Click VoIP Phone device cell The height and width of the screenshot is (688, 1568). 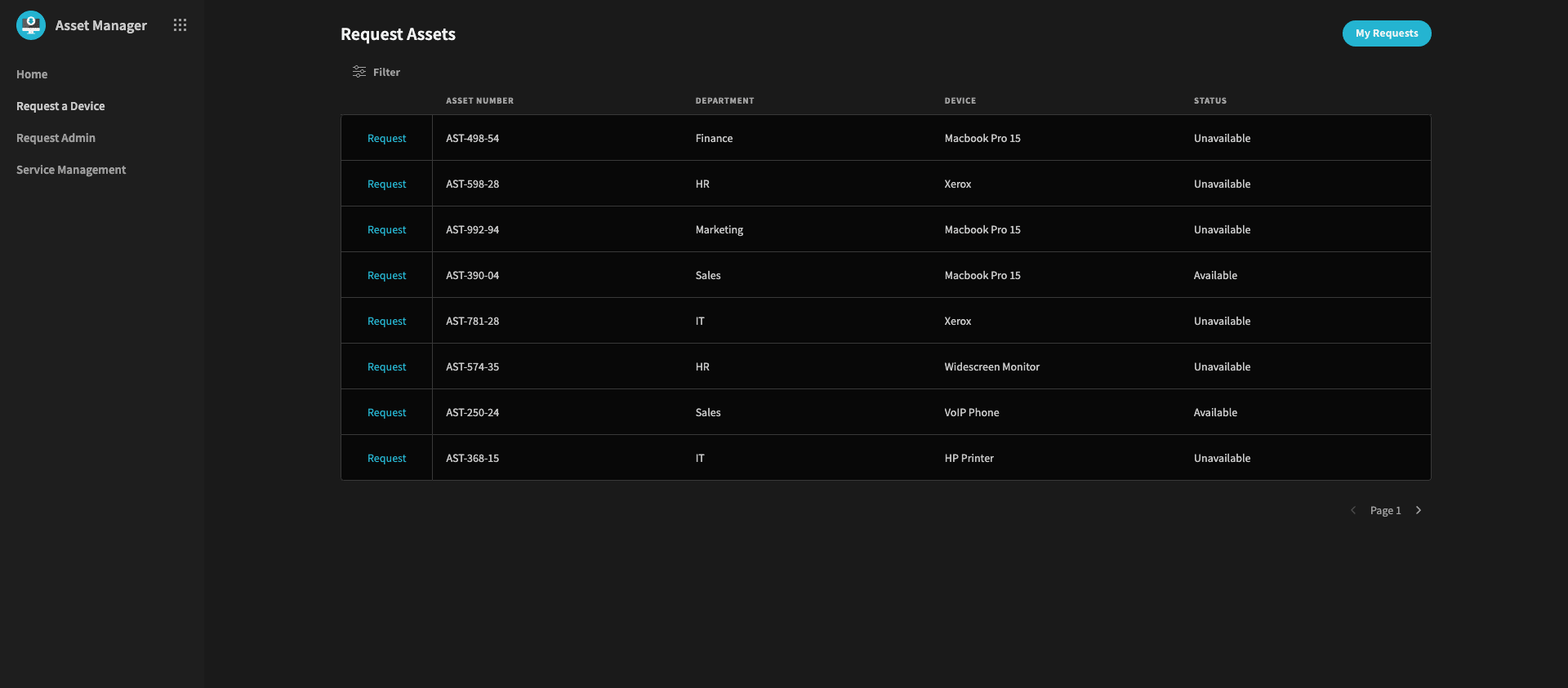tap(972, 412)
